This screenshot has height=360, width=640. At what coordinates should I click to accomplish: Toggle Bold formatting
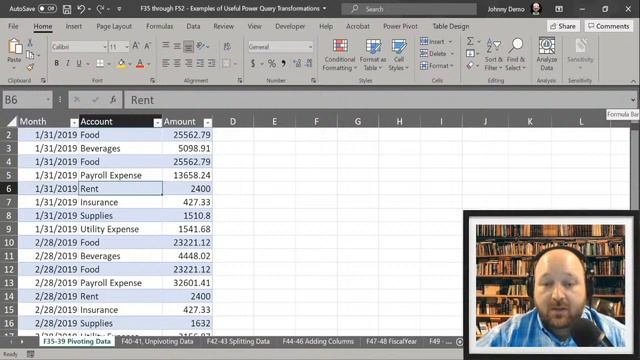click(x=56, y=63)
